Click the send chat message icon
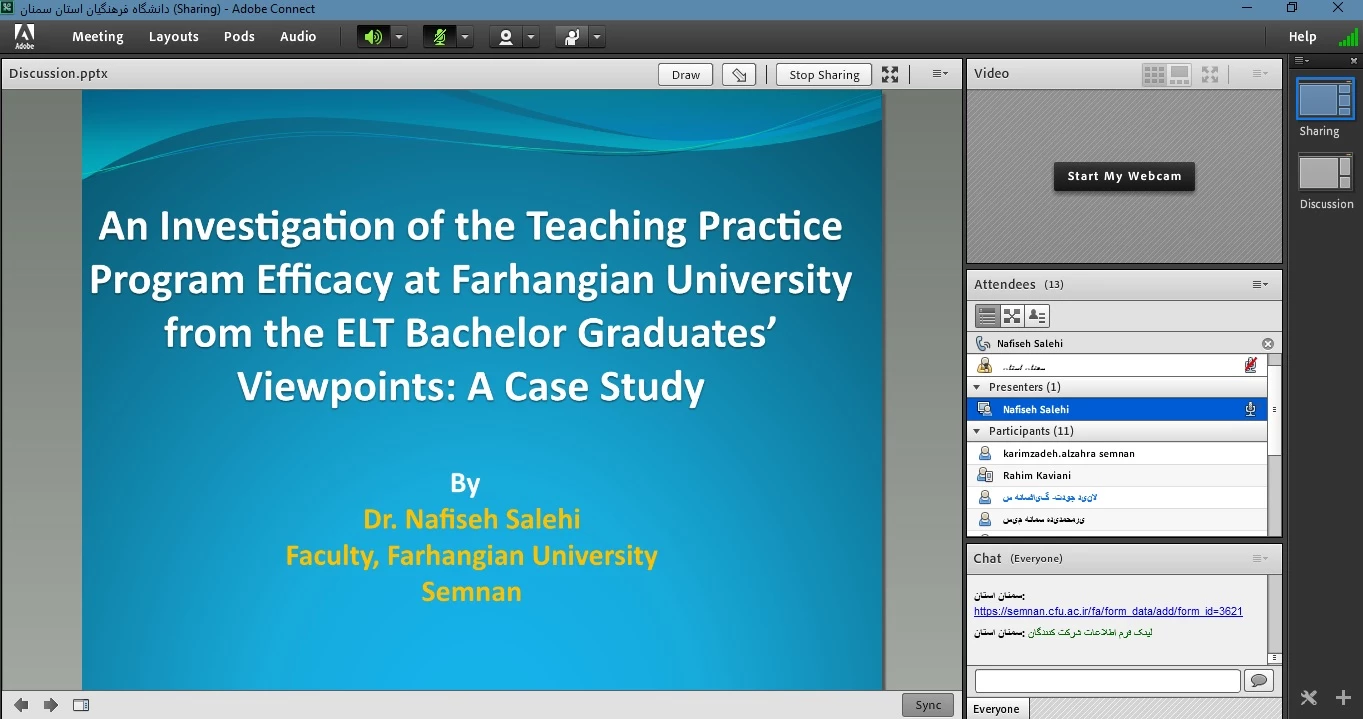Screen dimensions: 1363x719 1258,681
